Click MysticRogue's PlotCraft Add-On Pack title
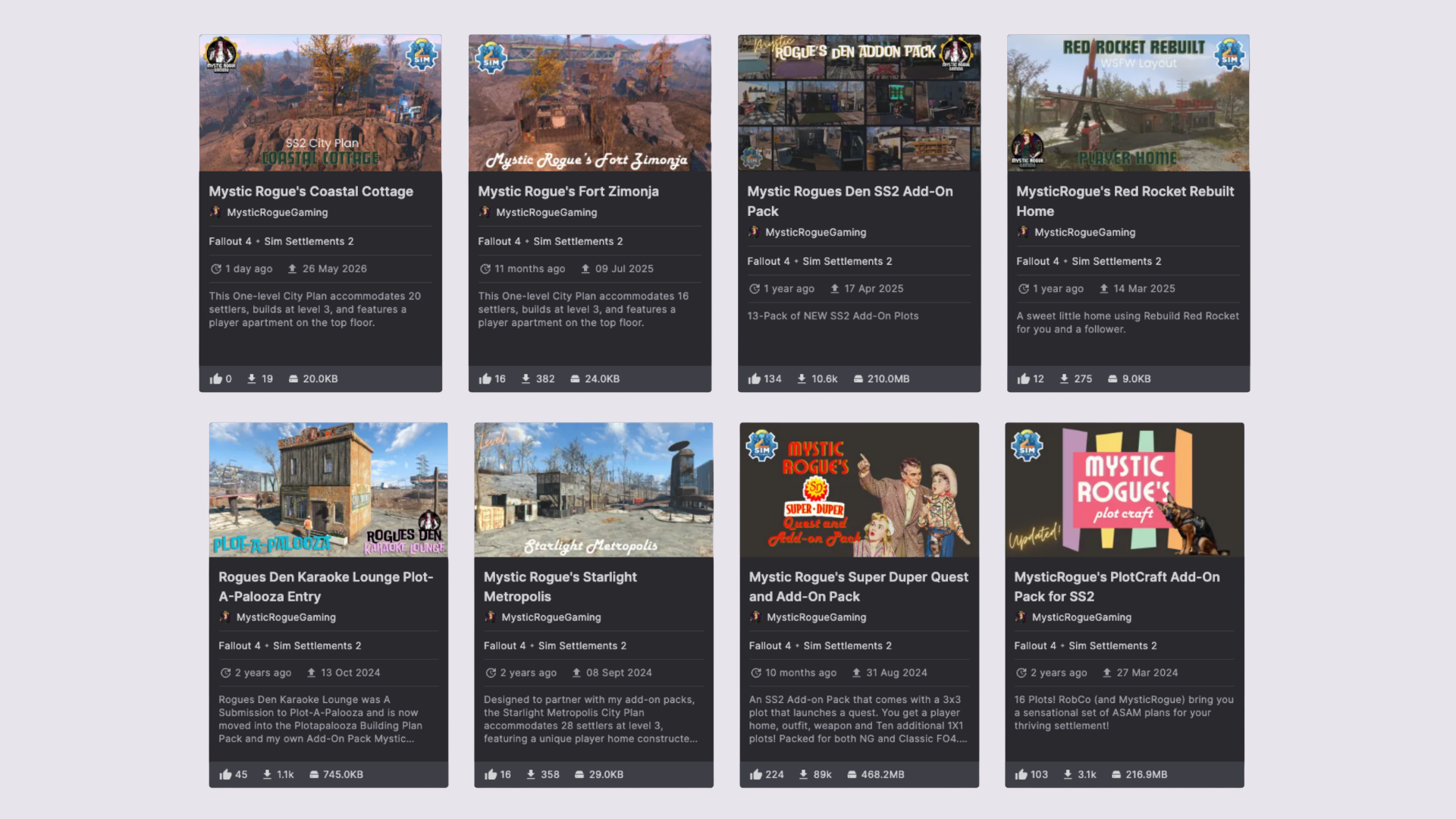This screenshot has height=819, width=1456. (1117, 587)
